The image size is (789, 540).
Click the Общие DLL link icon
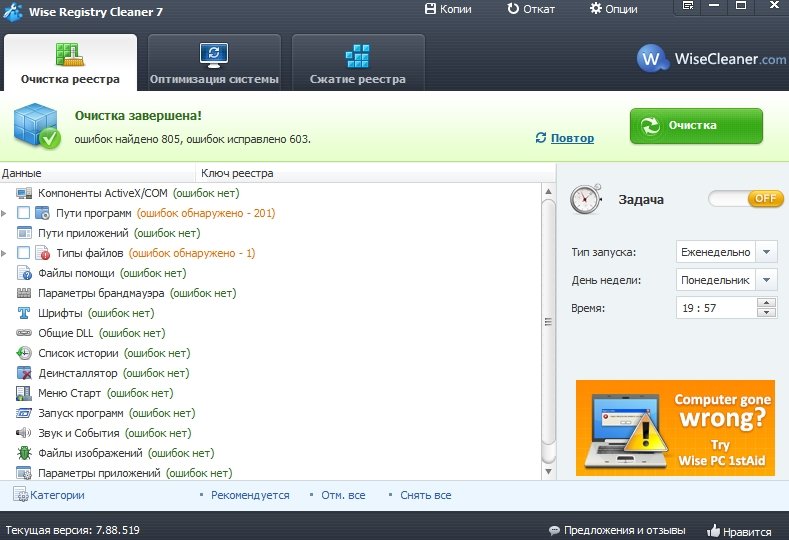tap(24, 333)
